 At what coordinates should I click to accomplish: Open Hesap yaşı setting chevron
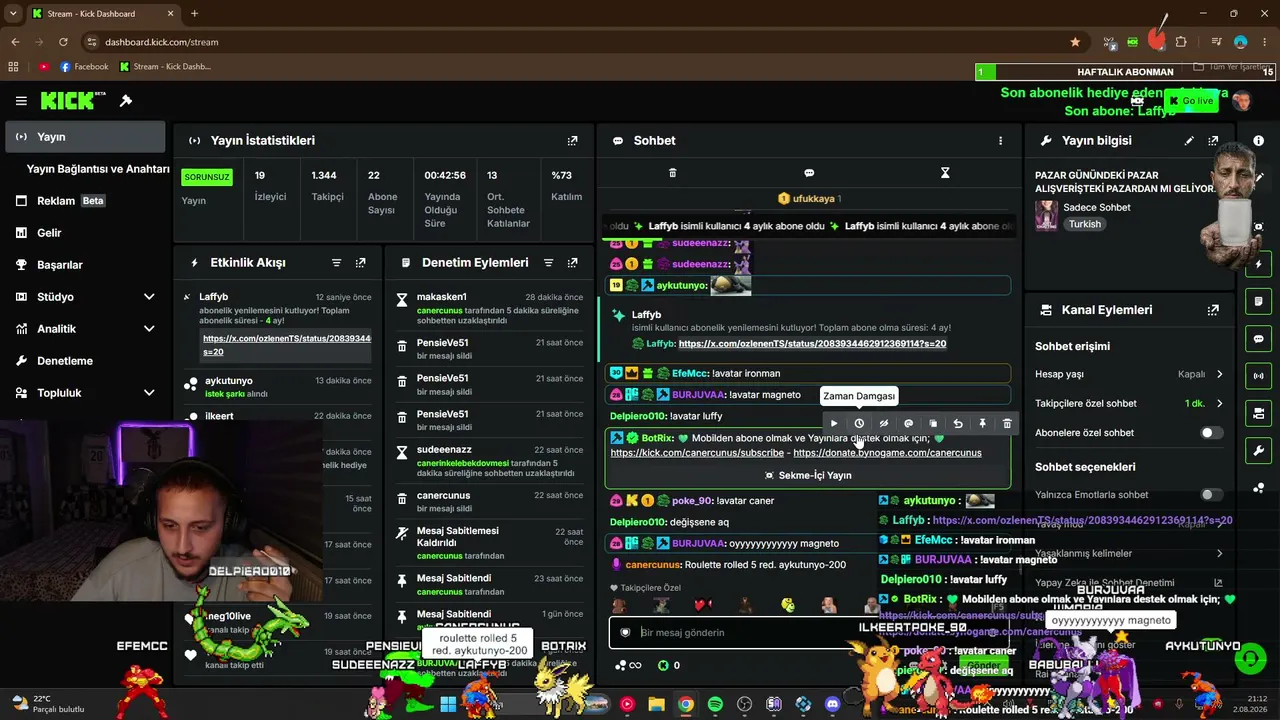(1219, 375)
